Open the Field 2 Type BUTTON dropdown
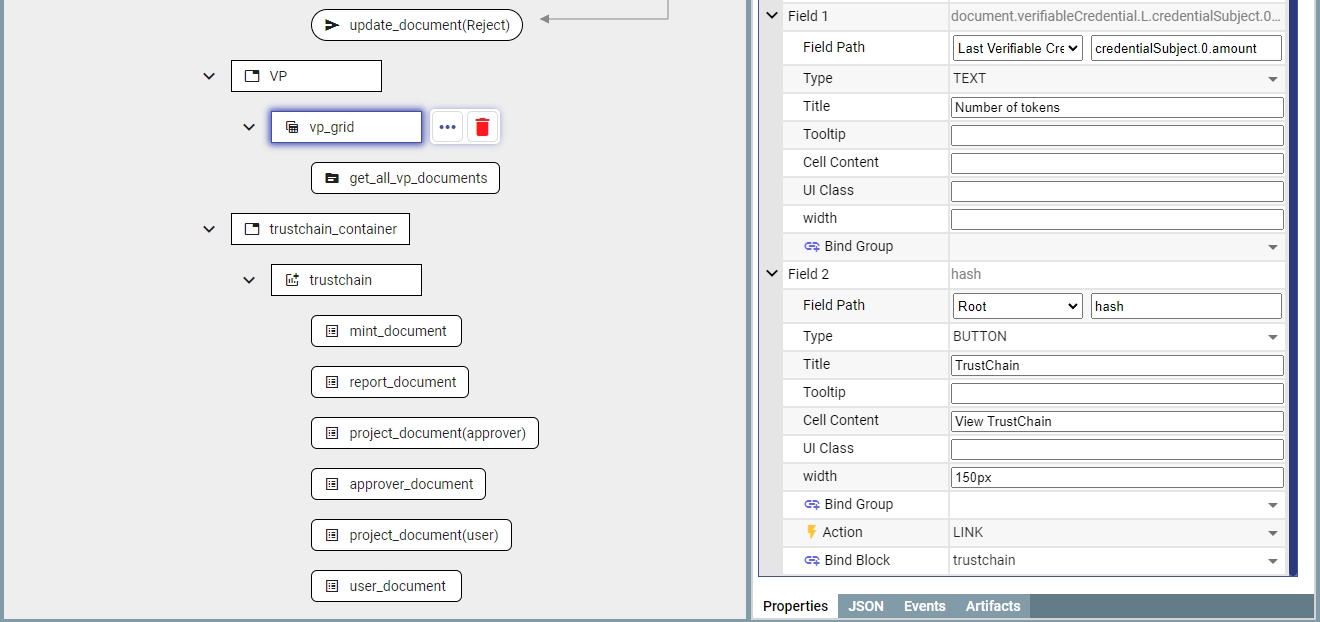 [1116, 336]
